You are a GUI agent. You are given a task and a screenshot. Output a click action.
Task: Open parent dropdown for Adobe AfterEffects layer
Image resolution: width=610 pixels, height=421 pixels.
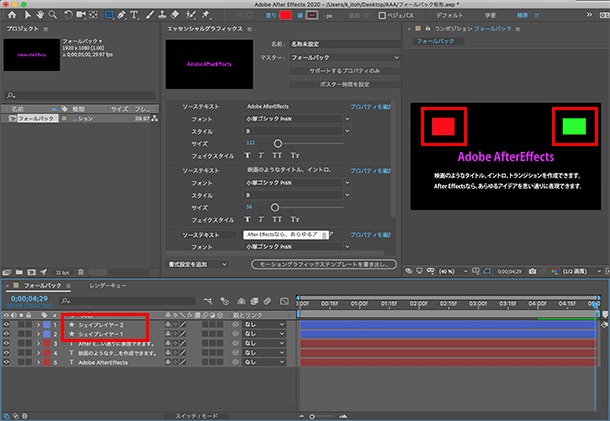point(264,362)
